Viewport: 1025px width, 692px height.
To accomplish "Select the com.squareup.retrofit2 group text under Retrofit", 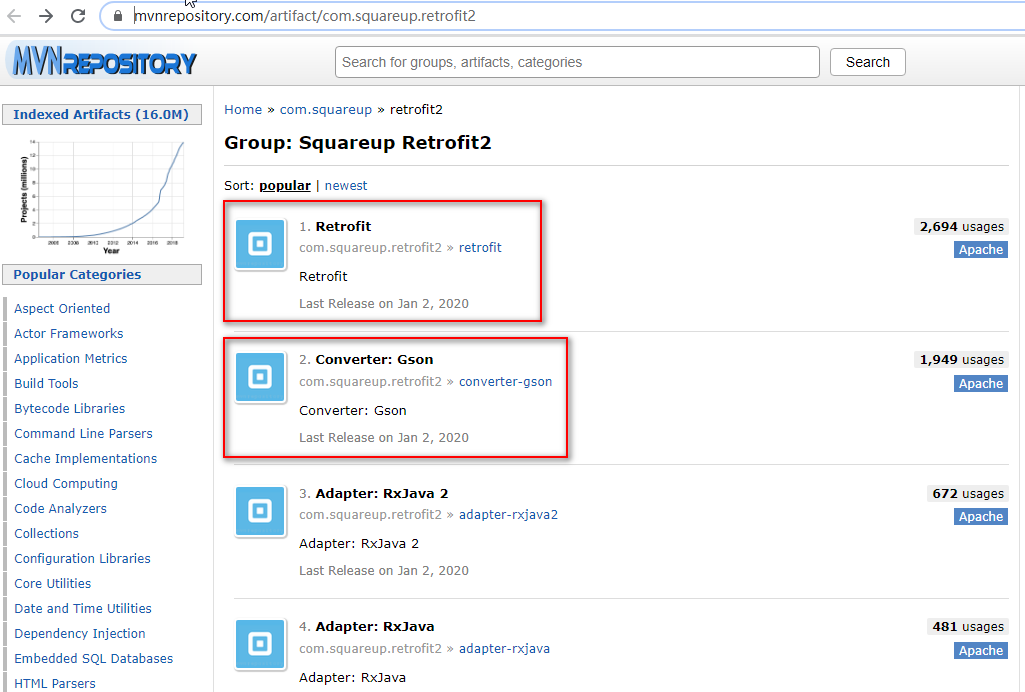I will click(x=371, y=248).
